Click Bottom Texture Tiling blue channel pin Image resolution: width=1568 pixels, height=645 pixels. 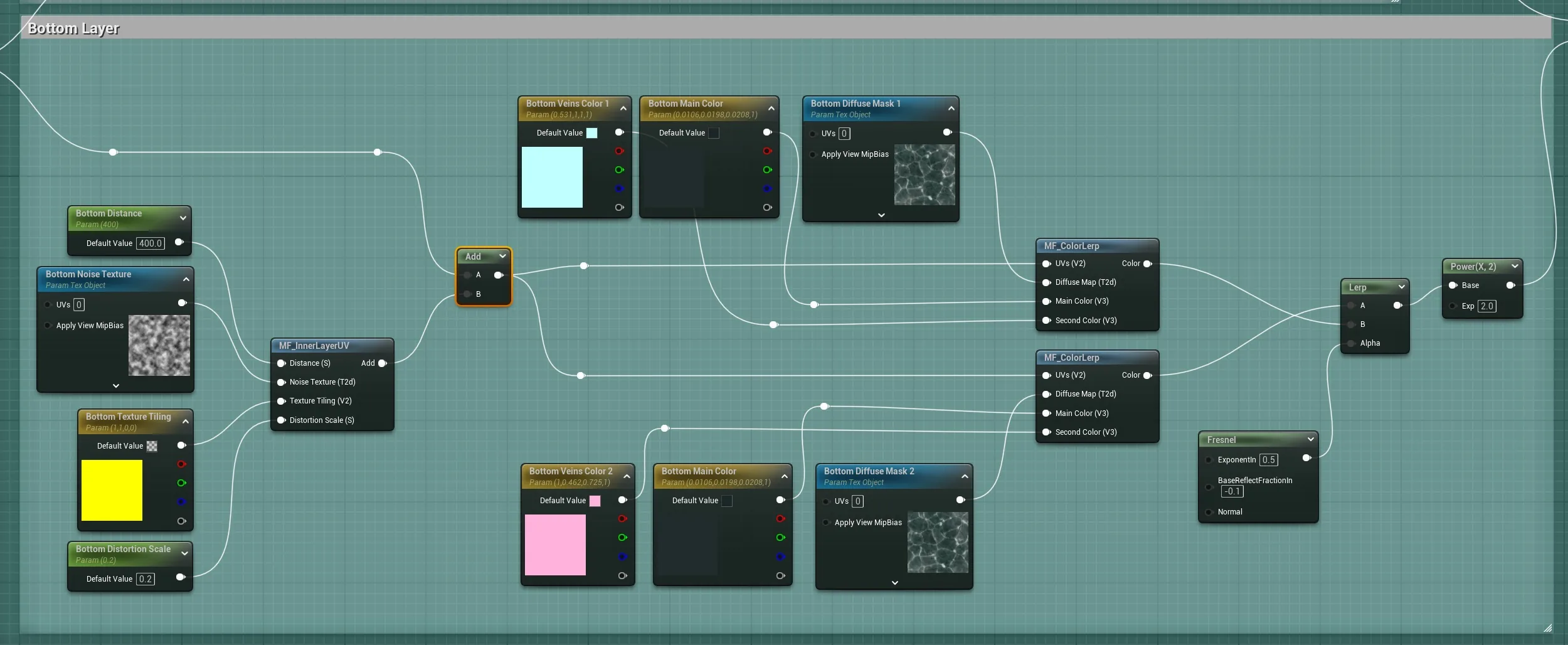(182, 502)
